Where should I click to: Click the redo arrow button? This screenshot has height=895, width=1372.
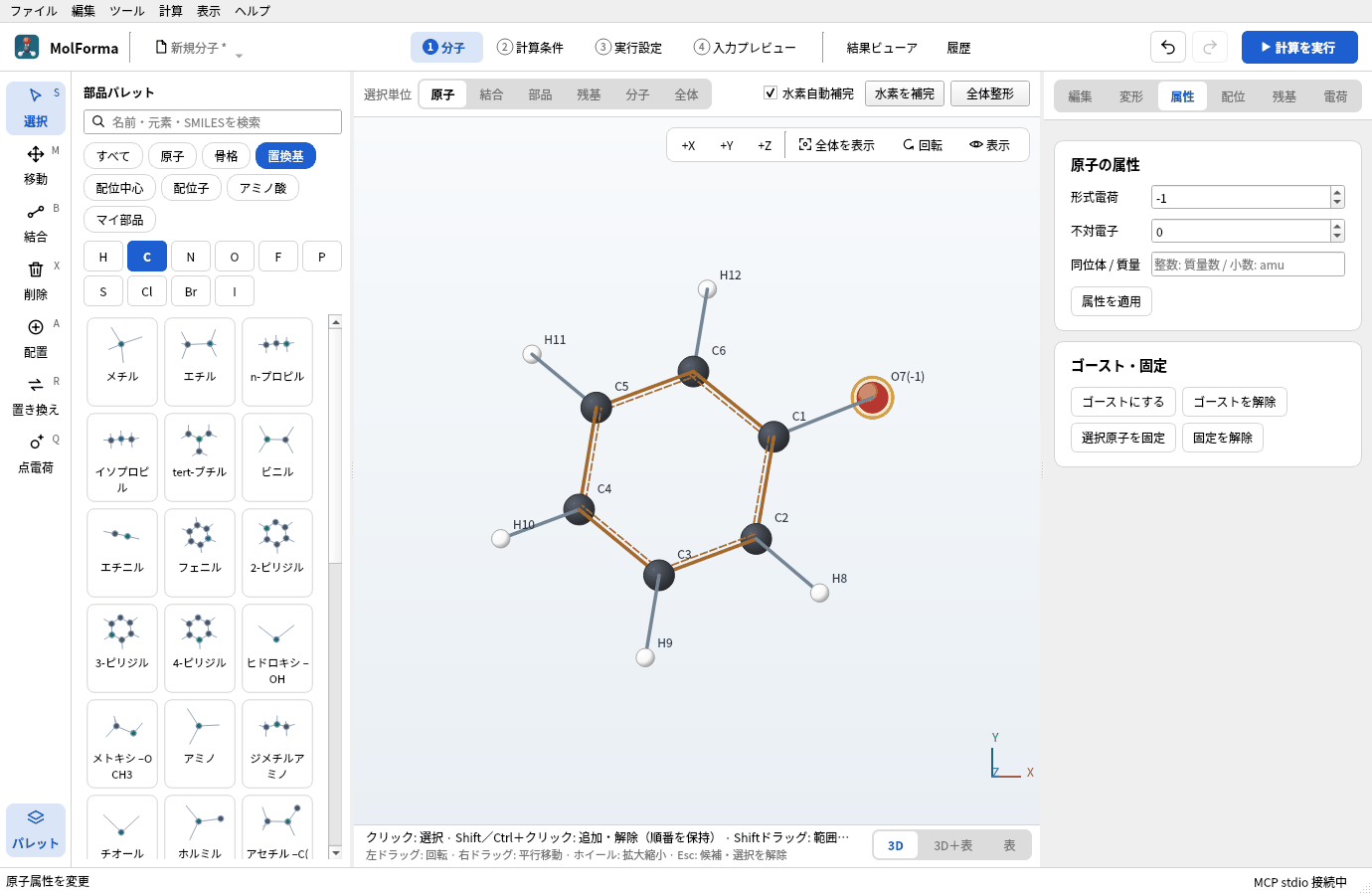(1210, 47)
